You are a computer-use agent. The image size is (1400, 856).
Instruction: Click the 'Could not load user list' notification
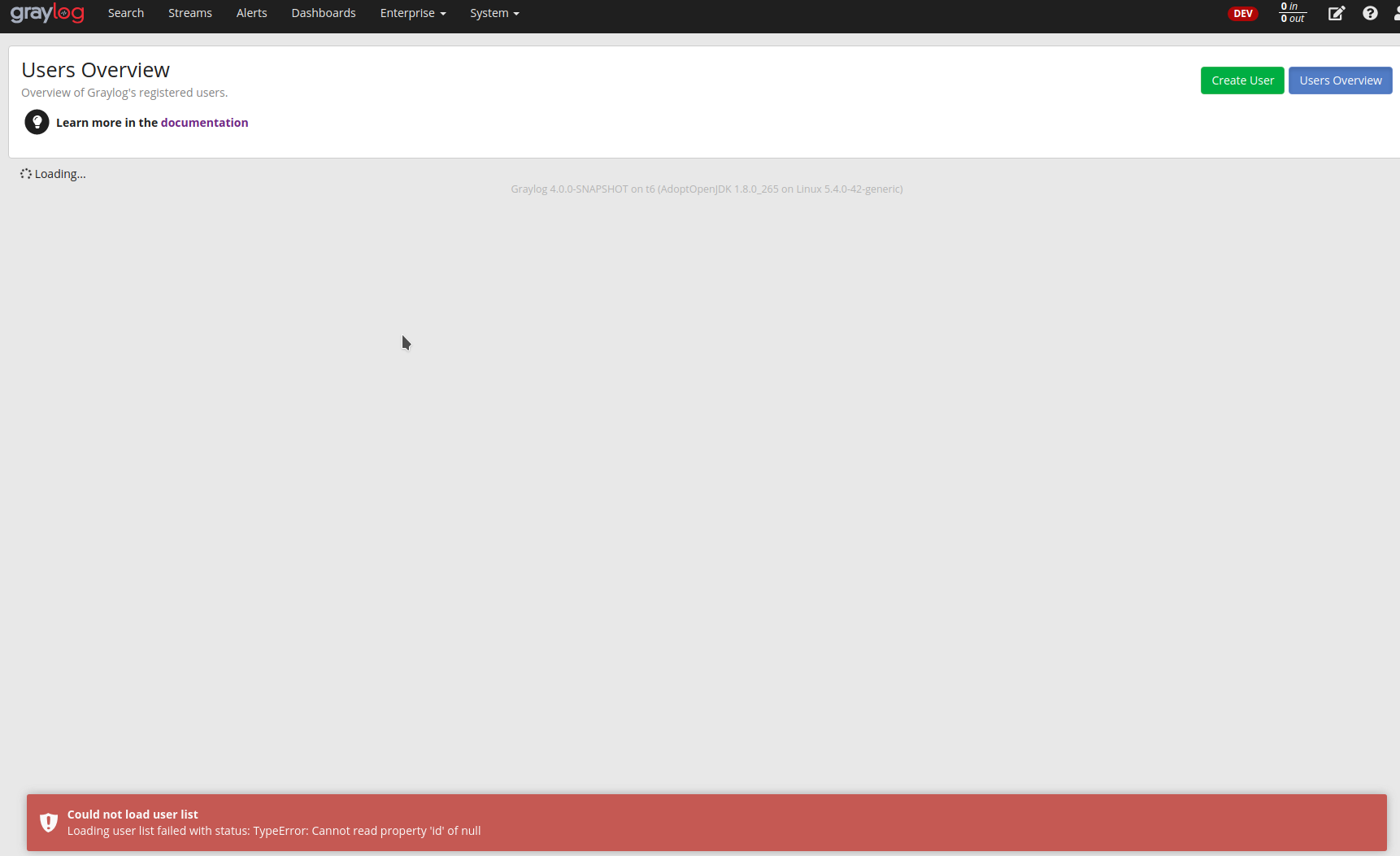[707, 823]
